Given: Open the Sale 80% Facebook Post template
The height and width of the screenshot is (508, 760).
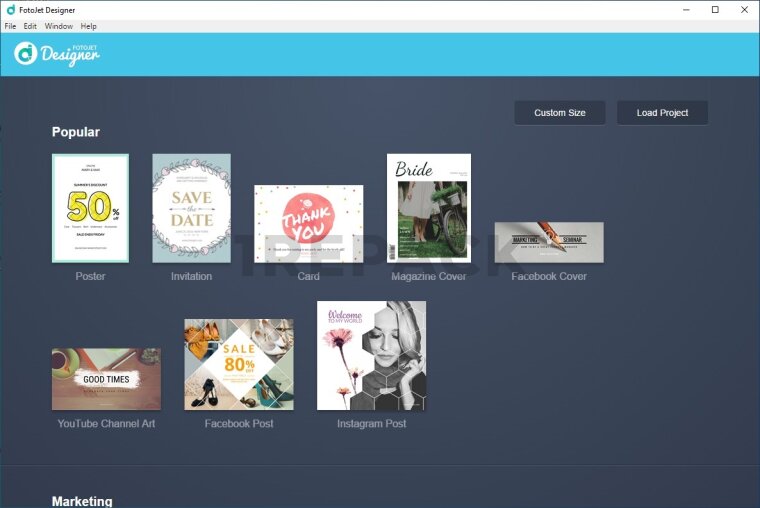Looking at the screenshot, I should point(239,364).
